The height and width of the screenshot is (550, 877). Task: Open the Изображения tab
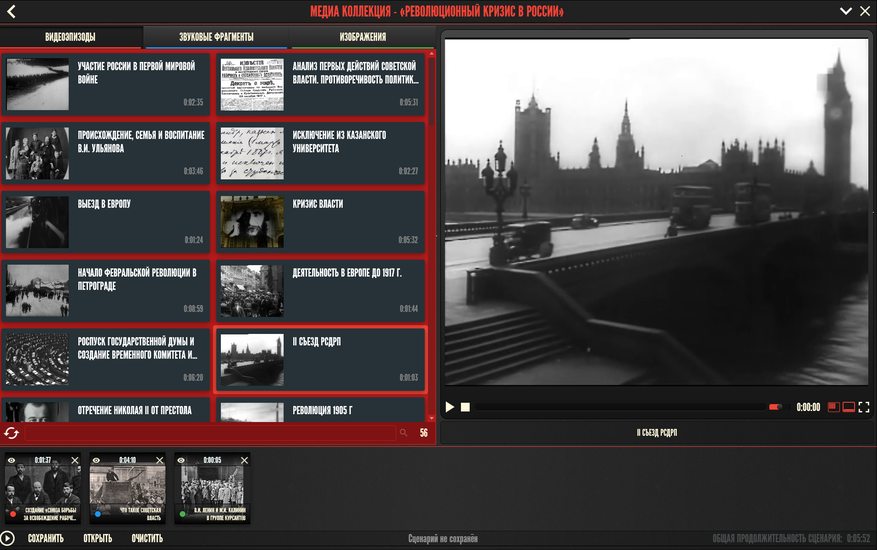pos(362,37)
